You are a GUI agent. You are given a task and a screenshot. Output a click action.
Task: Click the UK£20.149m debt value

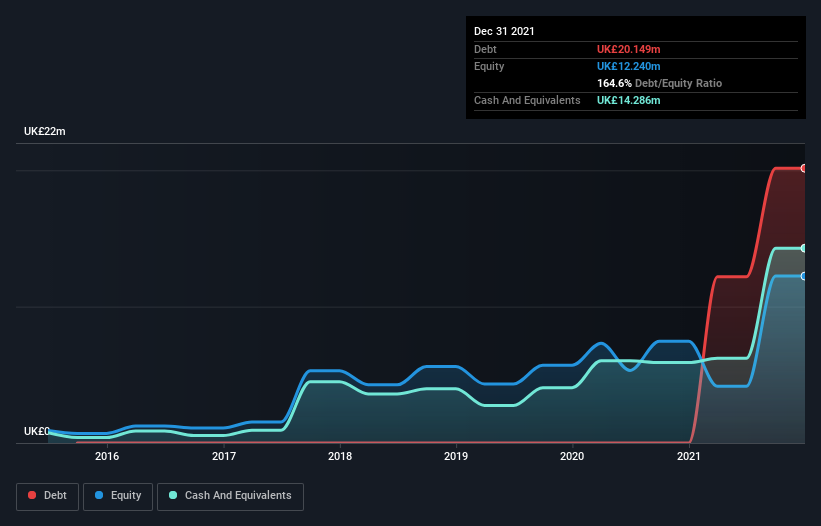pyautogui.click(x=628, y=49)
